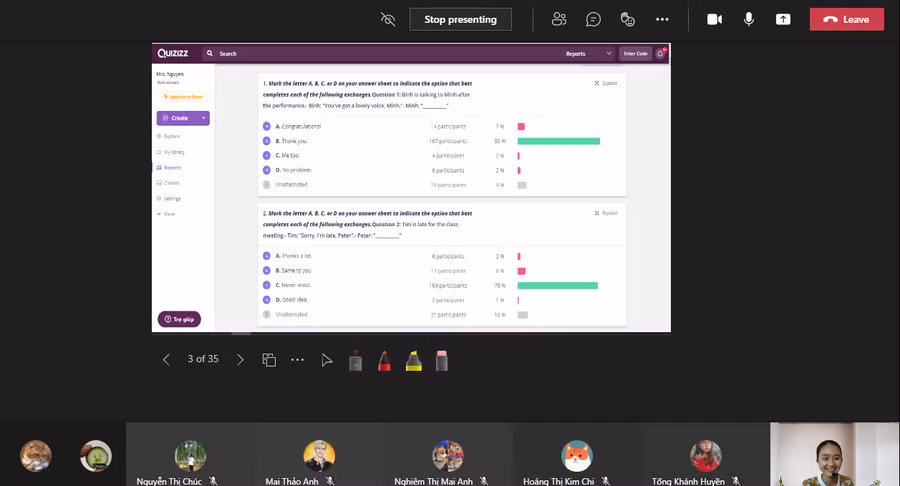Image resolution: width=900 pixels, height=486 pixels.
Task: Toggle the camera on or off
Action: [714, 19]
